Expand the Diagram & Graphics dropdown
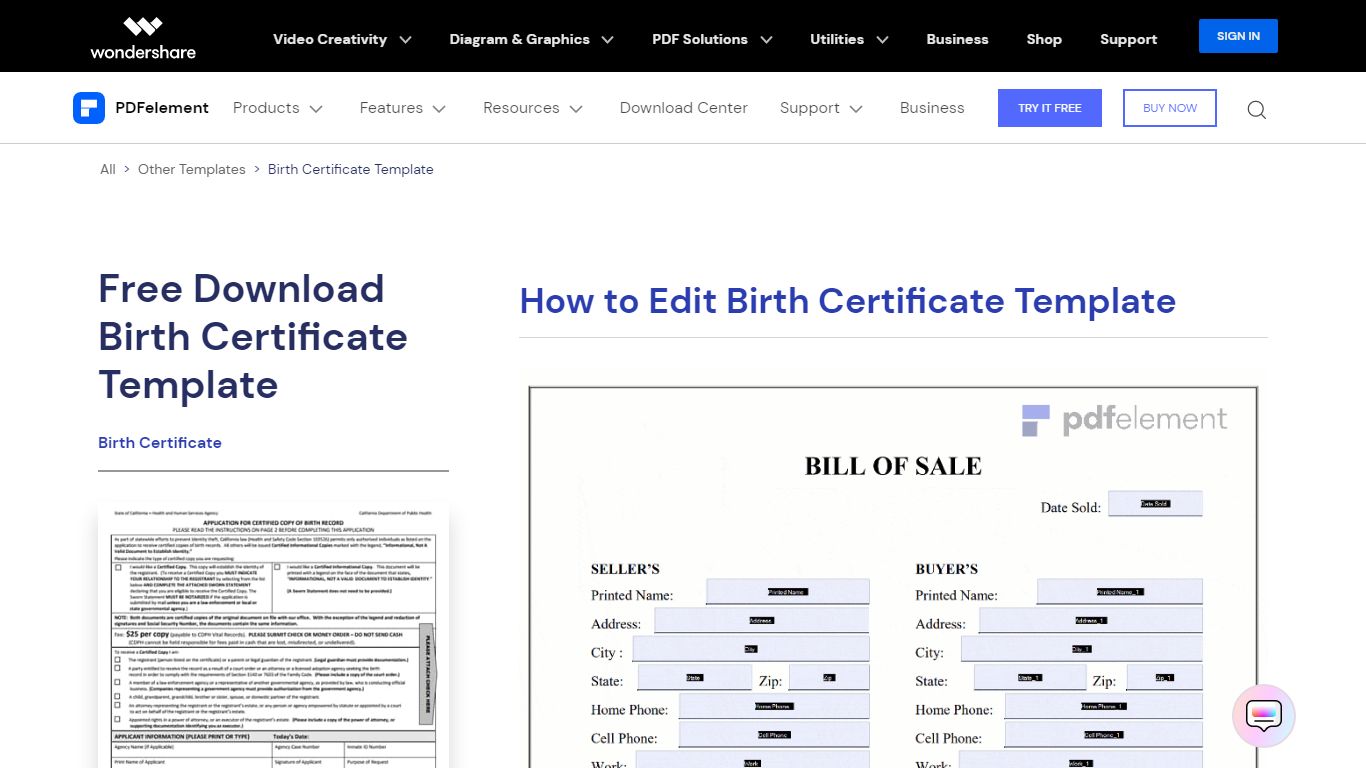 [x=532, y=39]
